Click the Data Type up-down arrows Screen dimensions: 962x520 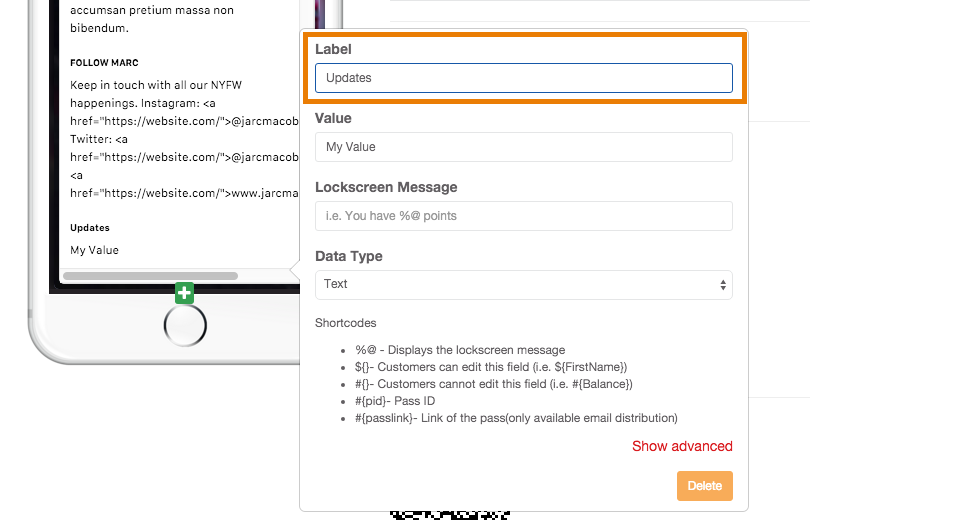[x=723, y=285]
